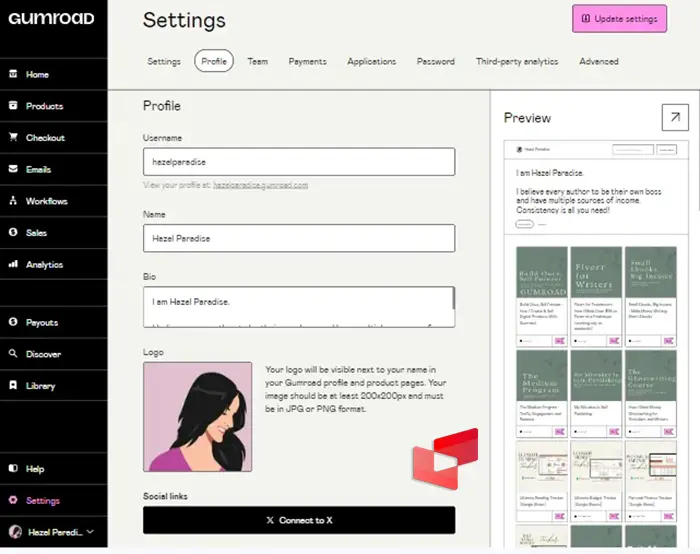The height and width of the screenshot is (554, 700).
Task: Open the Advanced settings tab
Action: pyautogui.click(x=598, y=62)
